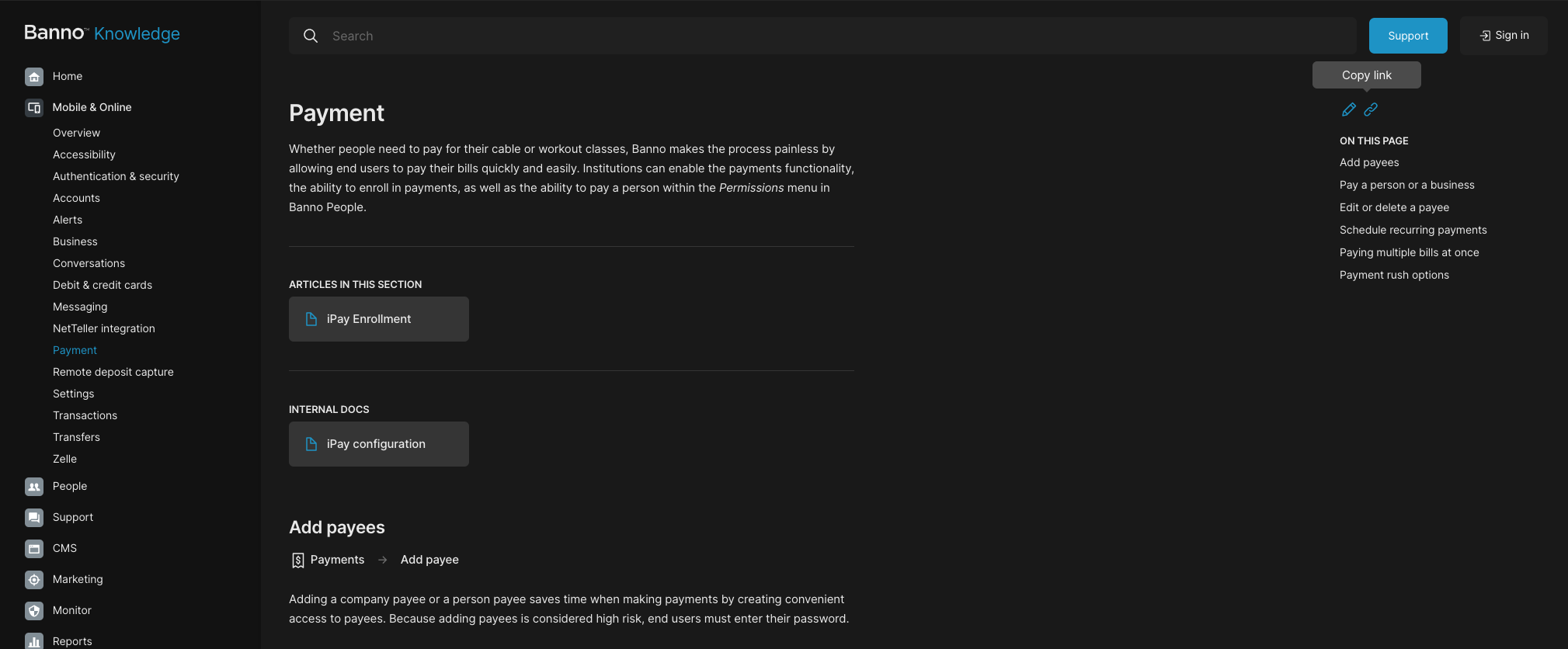This screenshot has height=649, width=1568.
Task: Click the pencil edit page icon
Action: coord(1348,110)
